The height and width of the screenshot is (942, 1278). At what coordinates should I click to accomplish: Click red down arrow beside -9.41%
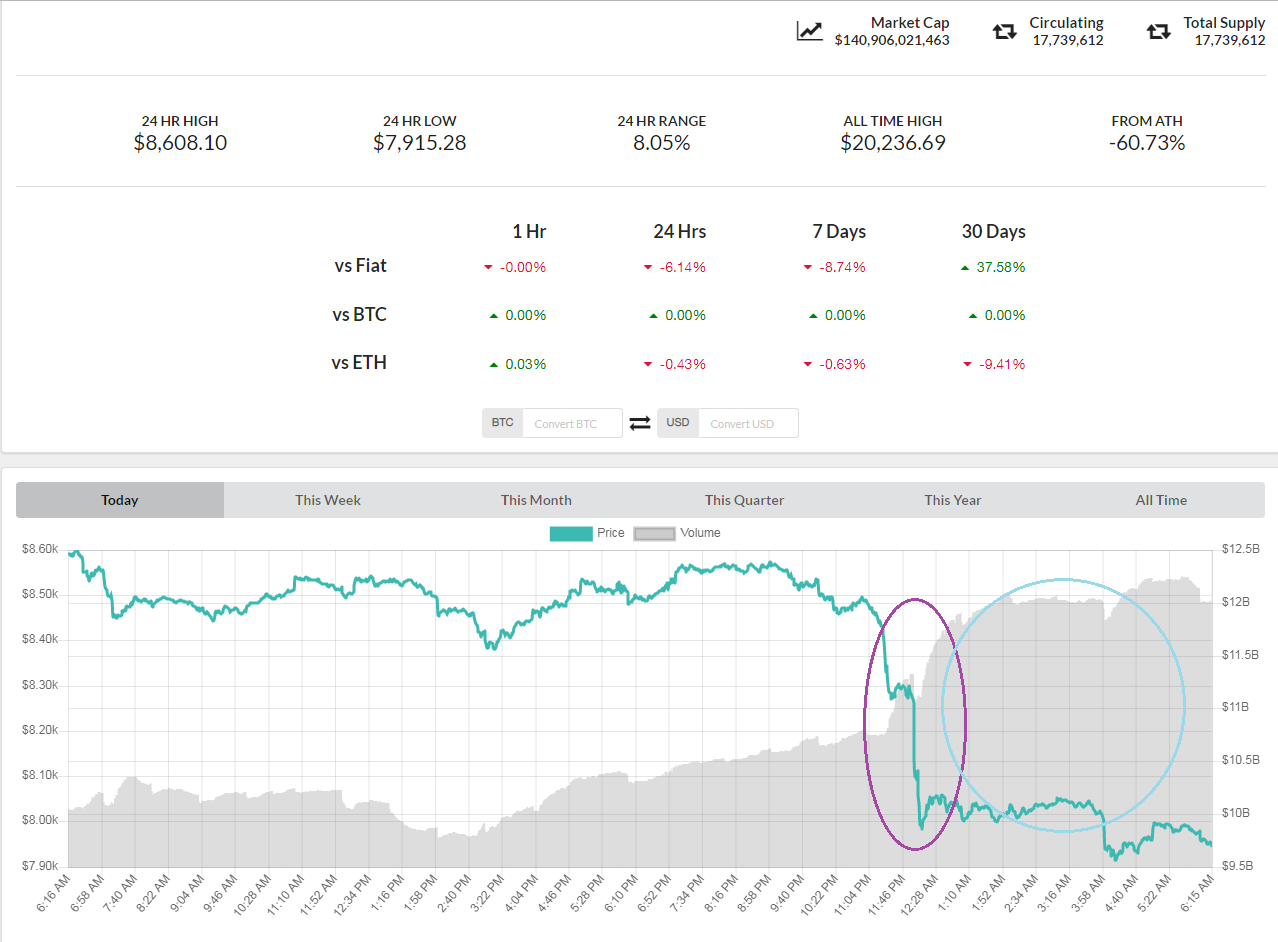point(967,364)
